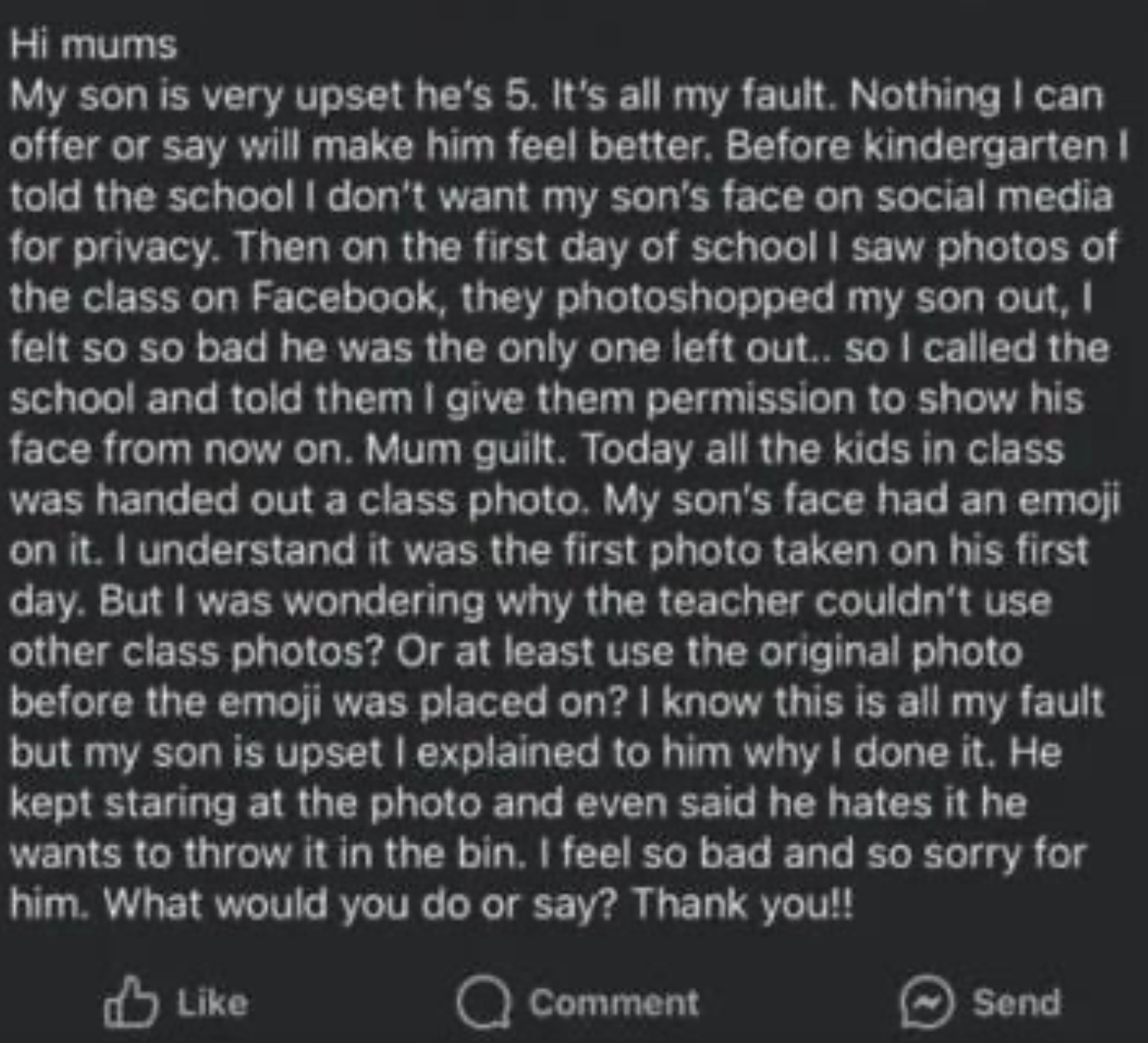Click the action bar below the post
This screenshot has height=1043, width=1148.
tap(573, 1002)
